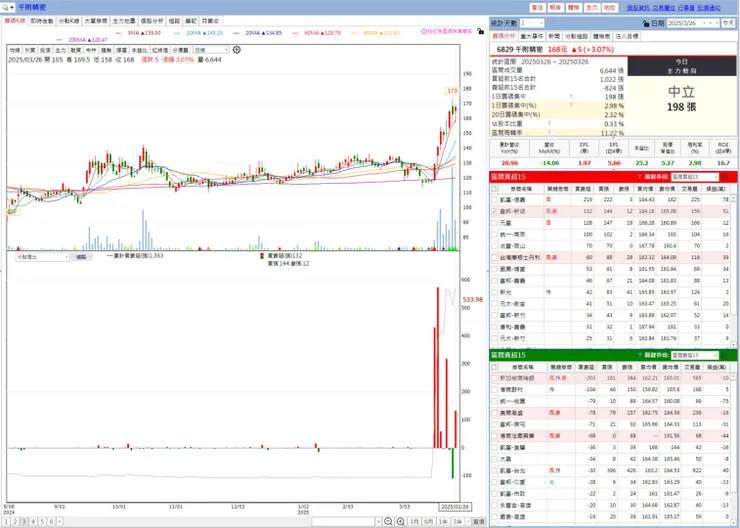Image resolution: width=740 pixels, height=528 pixels.
Task: Click the 報告 button at top
Action: 556,8
